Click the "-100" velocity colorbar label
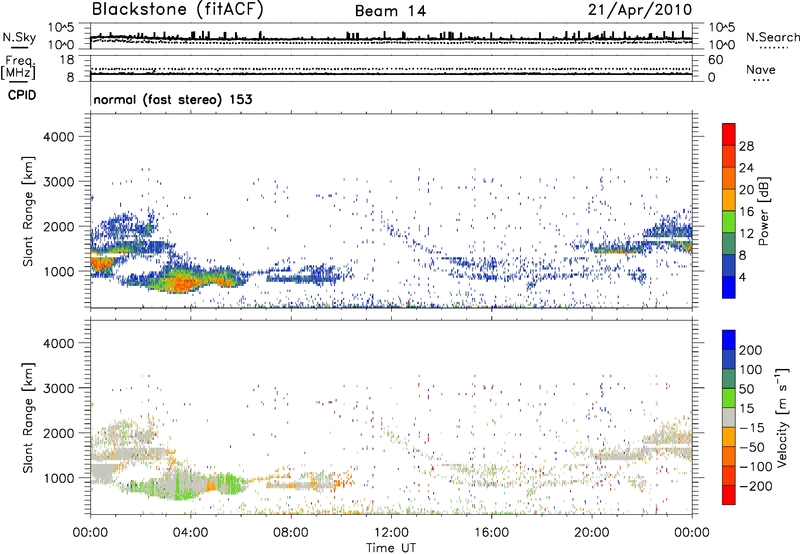This screenshot has width=800, height=554. (x=756, y=467)
